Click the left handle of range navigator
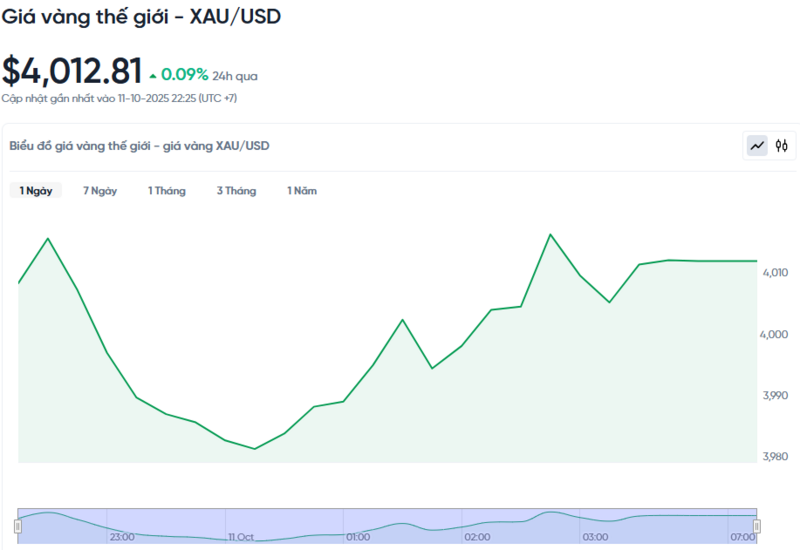 (x=18, y=526)
